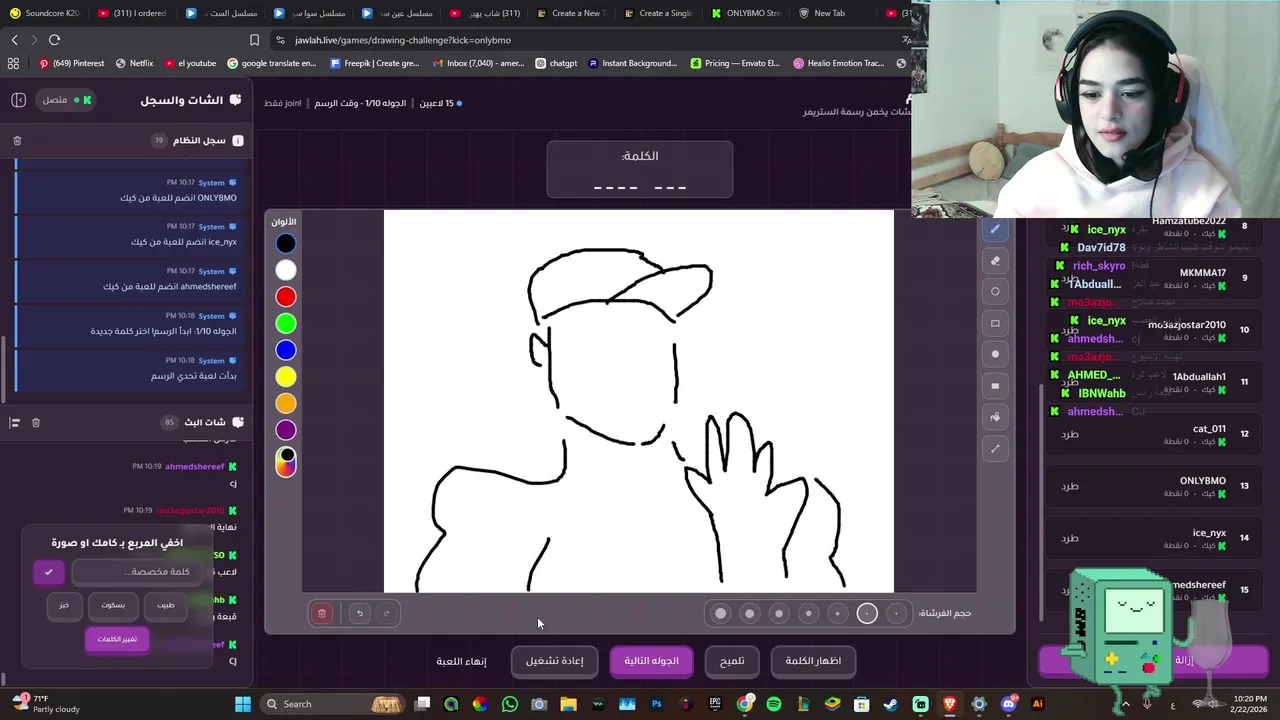
Task: Go back in browser
Action: pos(14,40)
